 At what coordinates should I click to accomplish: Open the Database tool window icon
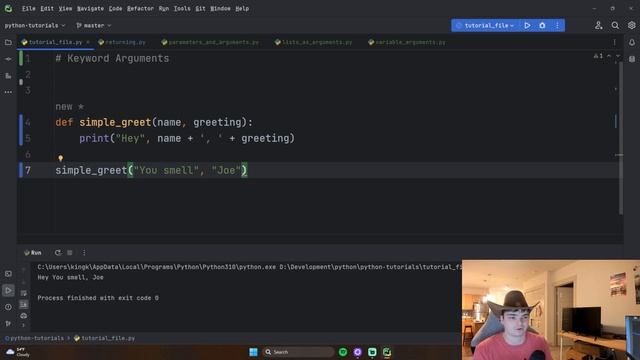click(x=632, y=59)
